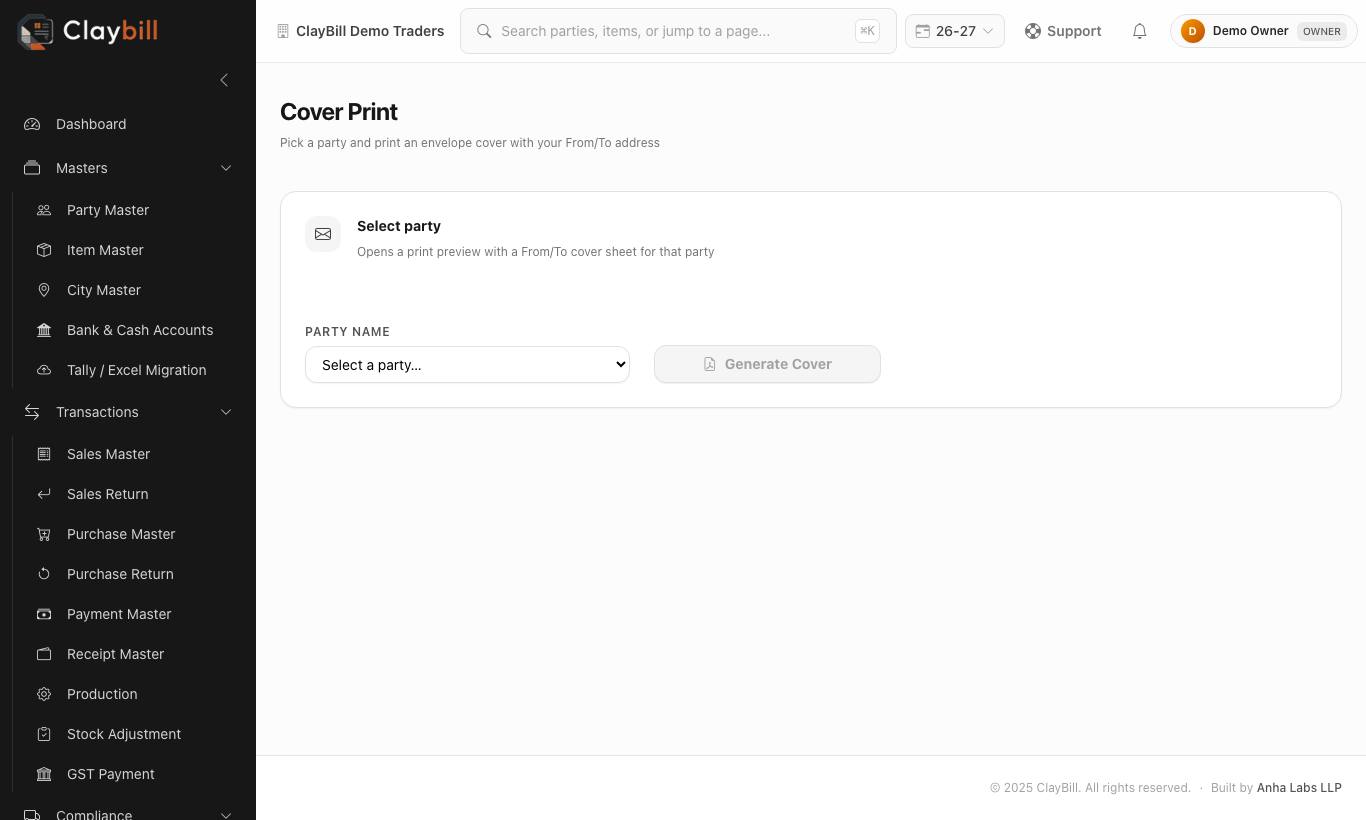
Task: Collapse the Masters section chevron
Action: pos(226,168)
